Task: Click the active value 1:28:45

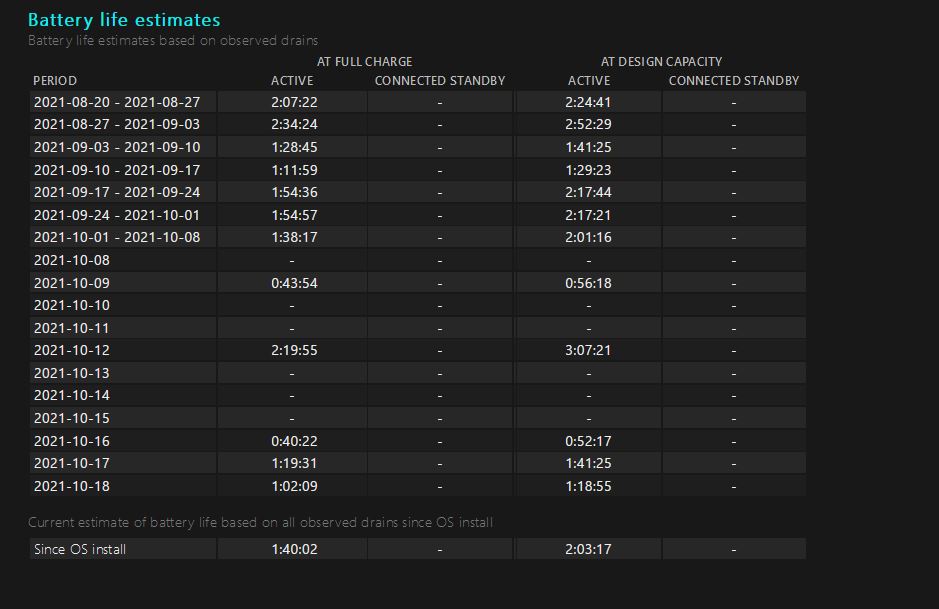Action: tap(294, 147)
